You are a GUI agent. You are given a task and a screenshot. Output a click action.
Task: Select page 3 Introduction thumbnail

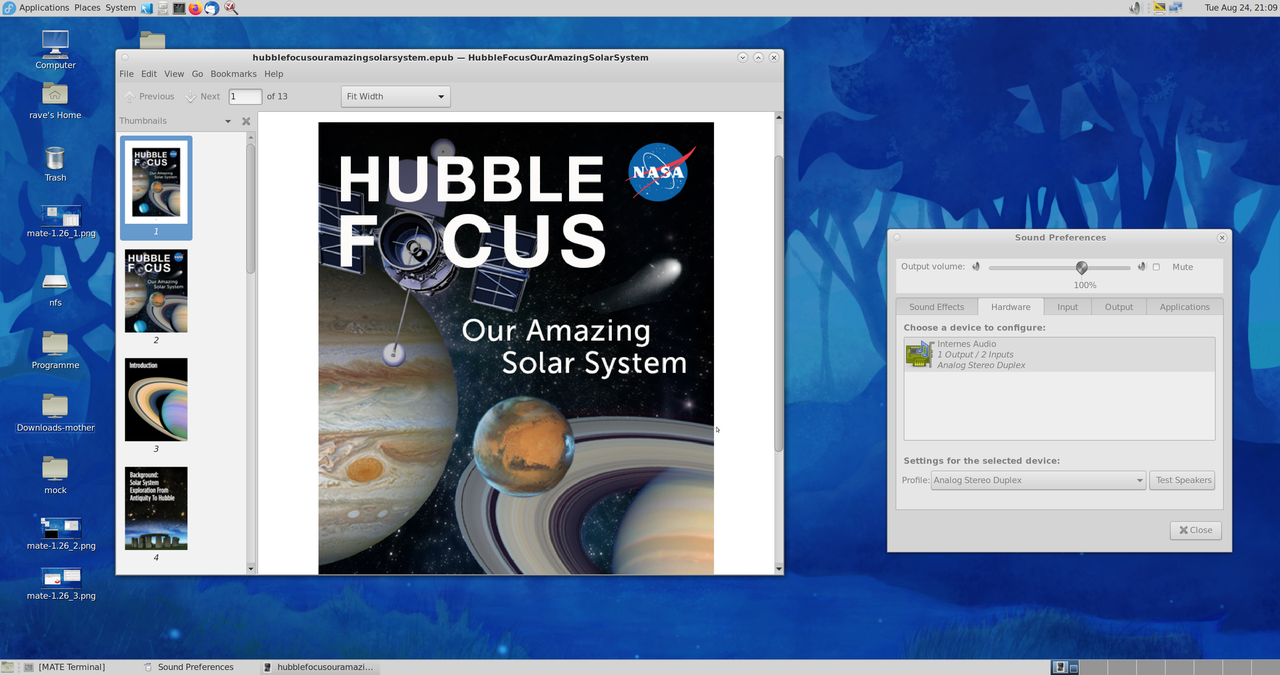coord(156,400)
